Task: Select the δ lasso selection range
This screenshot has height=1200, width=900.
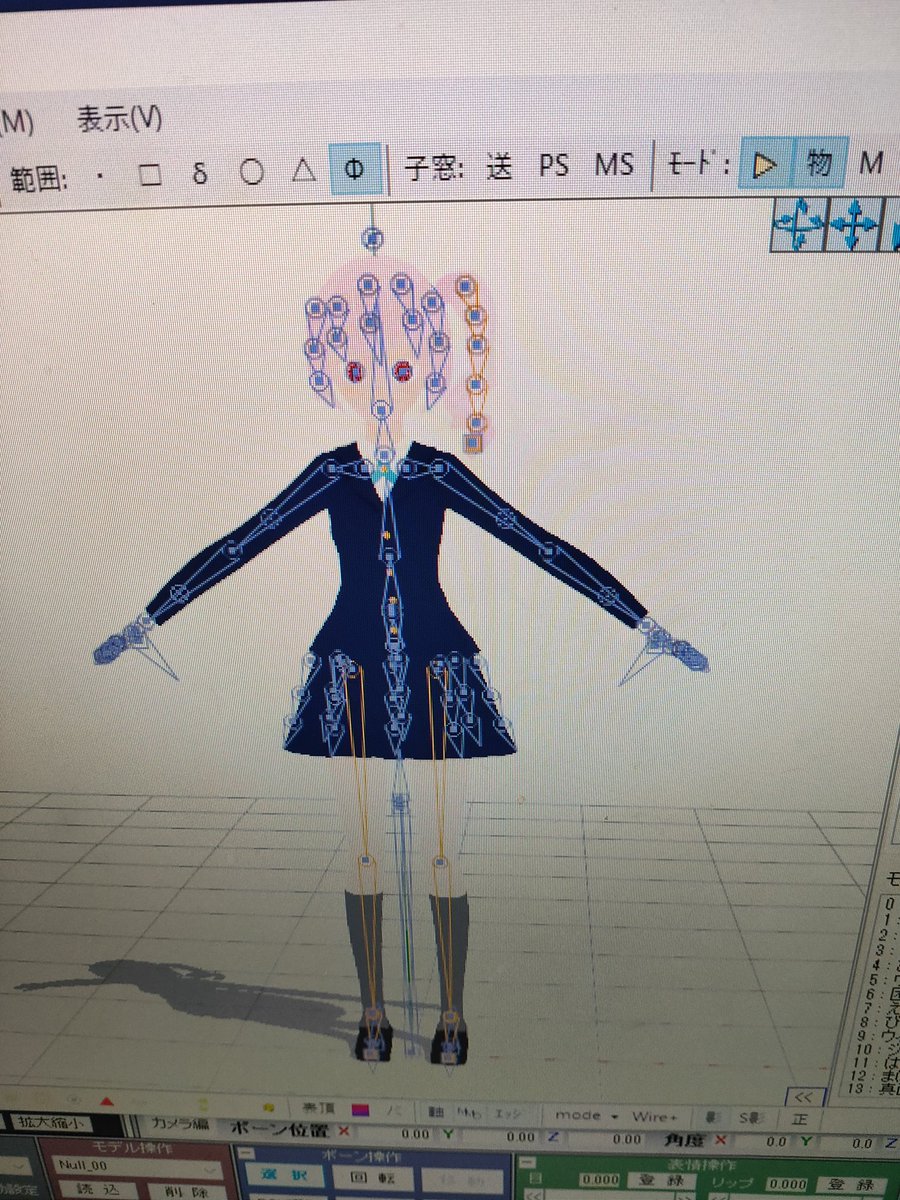Action: coord(201,173)
